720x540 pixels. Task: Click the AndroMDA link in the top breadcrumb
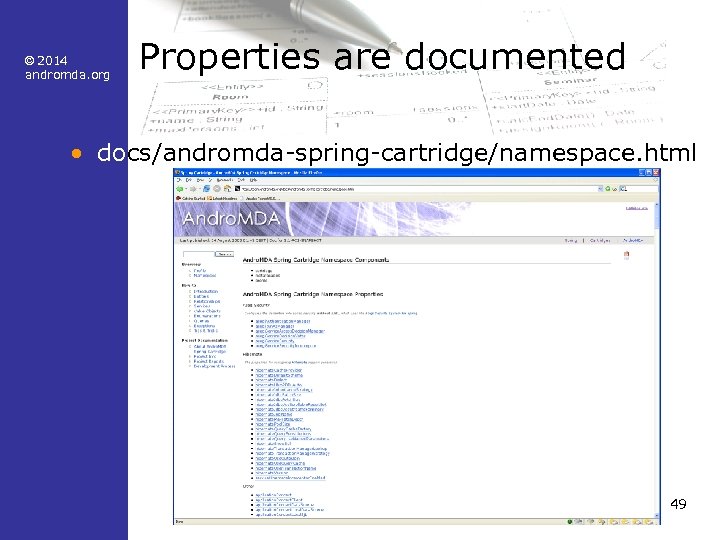(633, 241)
